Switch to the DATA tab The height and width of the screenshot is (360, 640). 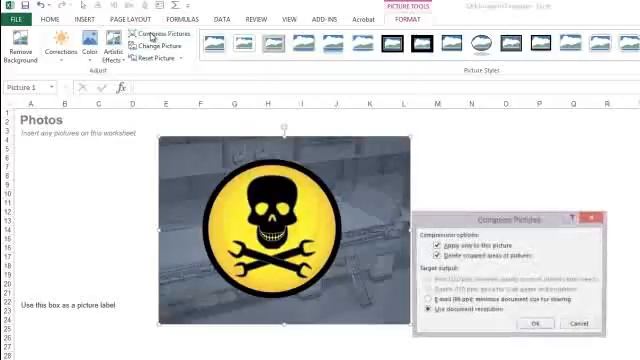point(222,19)
